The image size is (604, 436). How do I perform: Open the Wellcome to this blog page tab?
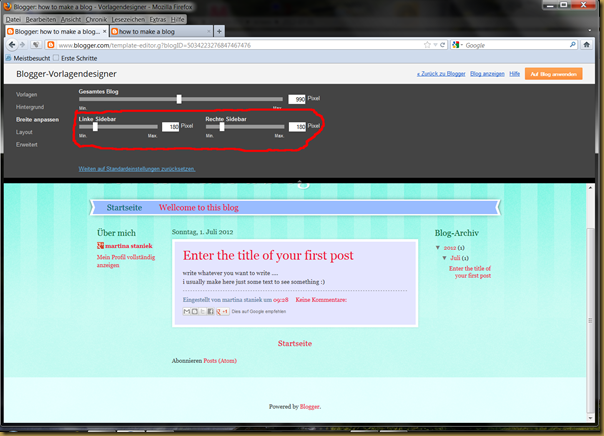coord(198,207)
